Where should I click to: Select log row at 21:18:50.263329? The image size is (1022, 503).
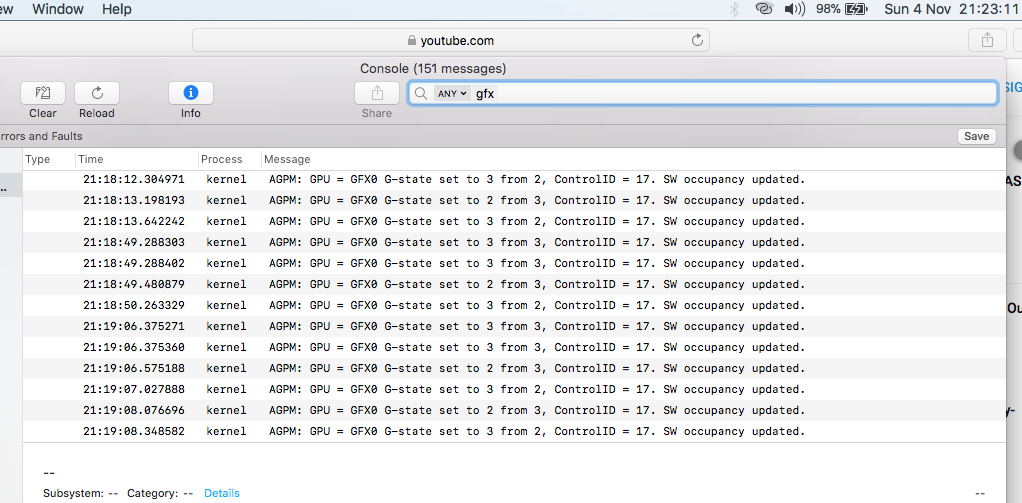(514, 305)
